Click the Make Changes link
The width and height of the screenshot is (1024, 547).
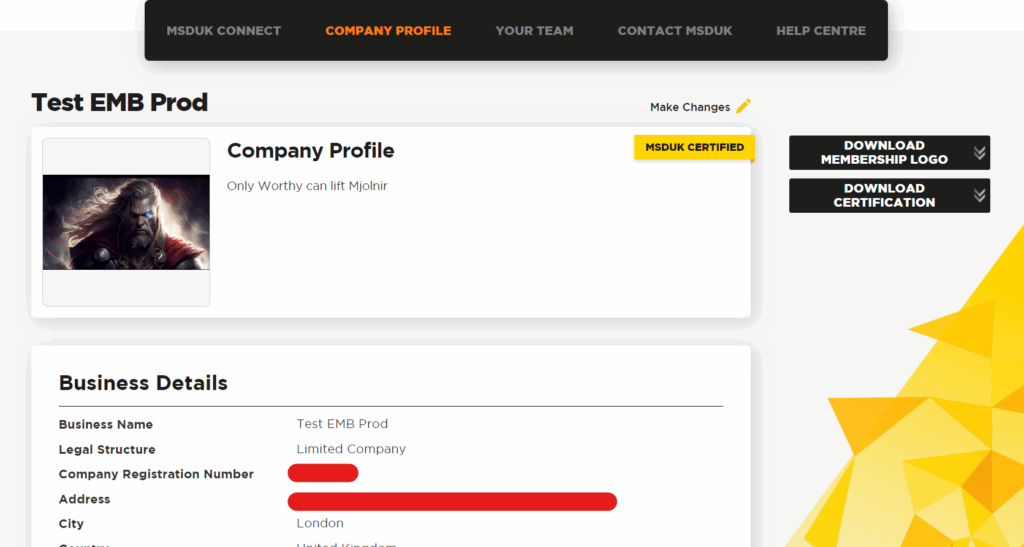tap(690, 107)
